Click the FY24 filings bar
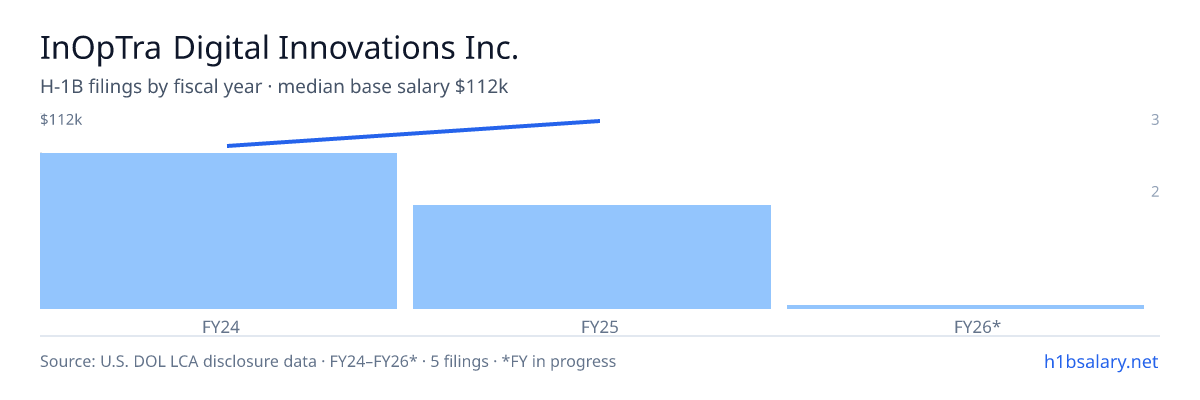The width and height of the screenshot is (1200, 400). click(x=218, y=231)
